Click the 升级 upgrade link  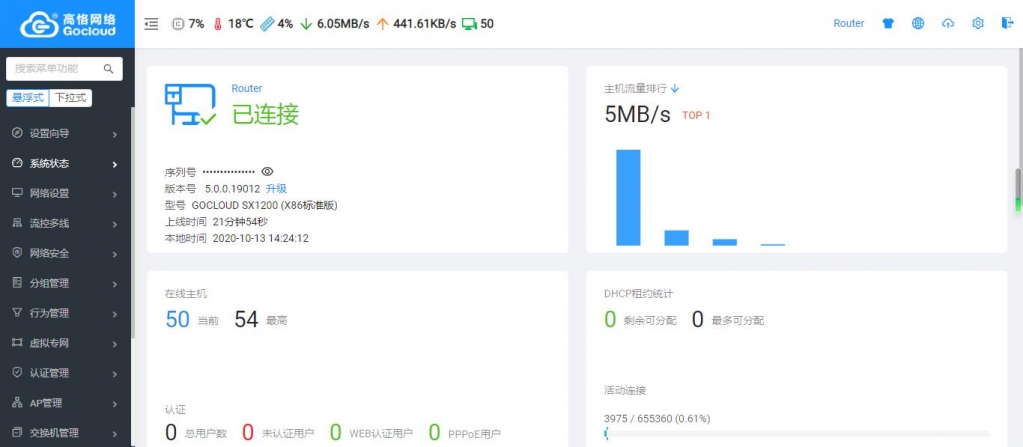pyautogui.click(x=276, y=188)
